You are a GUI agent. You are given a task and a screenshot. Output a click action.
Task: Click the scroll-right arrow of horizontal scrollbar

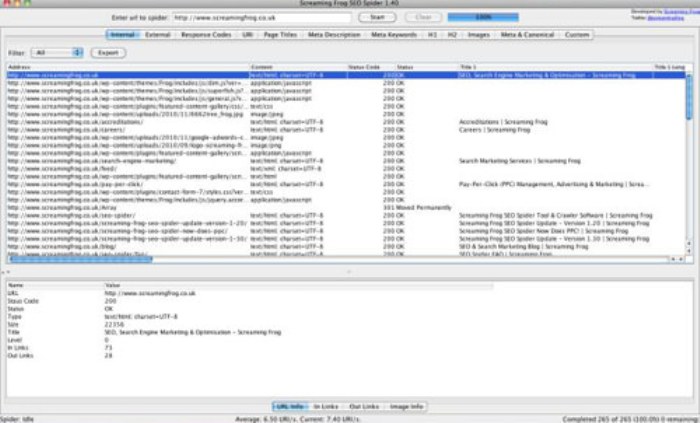[x=681, y=259]
